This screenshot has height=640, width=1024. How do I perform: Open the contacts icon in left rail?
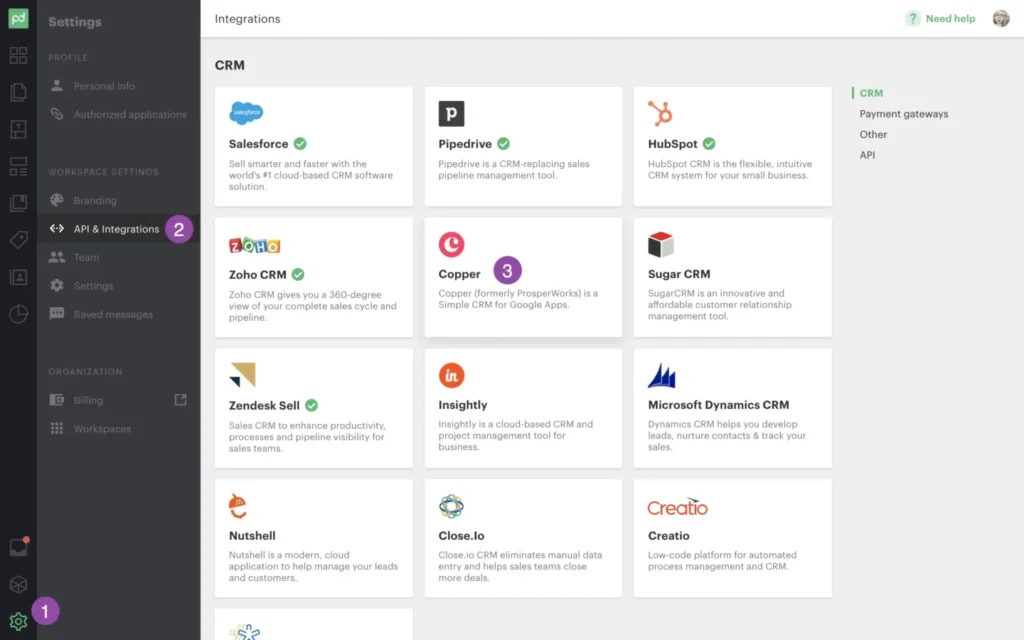18,277
